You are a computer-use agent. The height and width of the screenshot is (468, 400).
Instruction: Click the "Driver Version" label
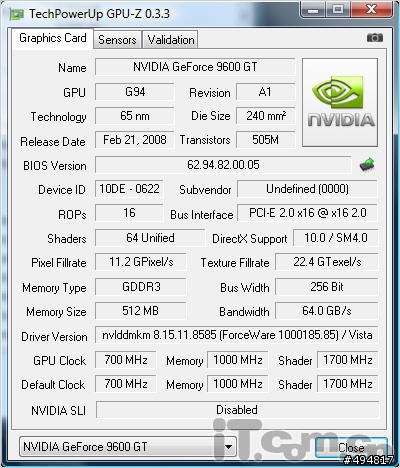pyautogui.click(x=54, y=337)
